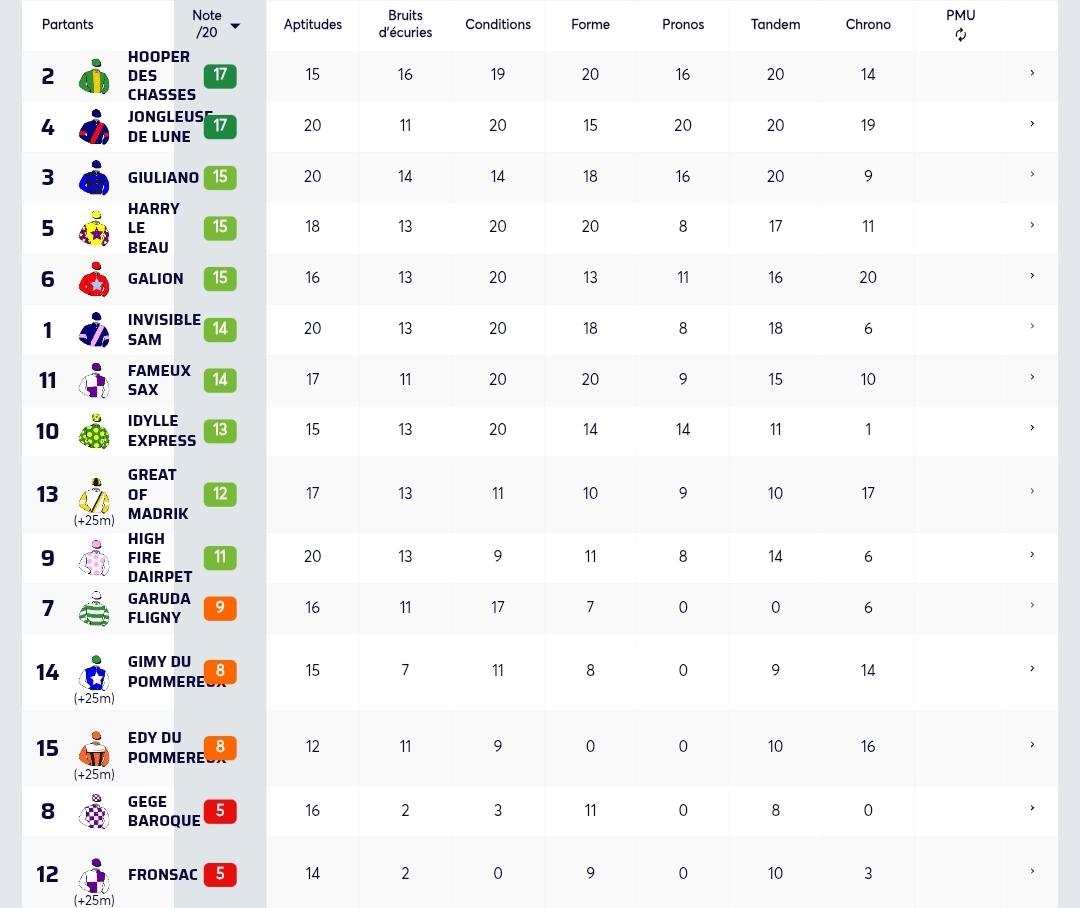Expand details chevron for Hooper des Chasses

click(1032, 73)
